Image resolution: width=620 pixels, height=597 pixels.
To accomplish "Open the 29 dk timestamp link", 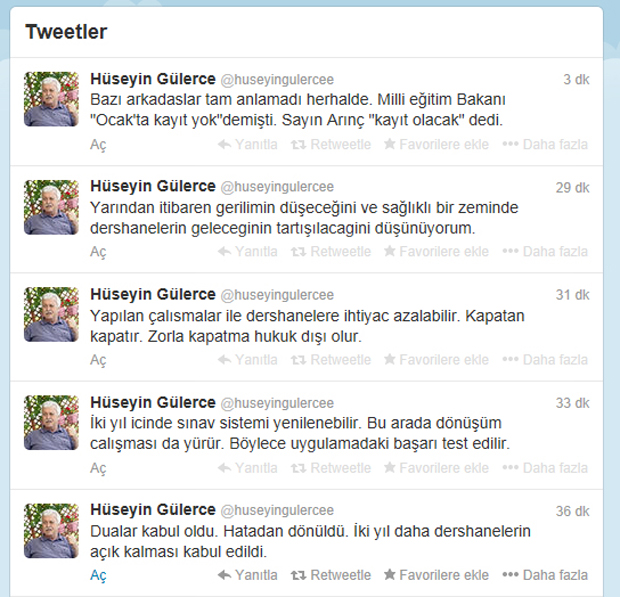I will 572,187.
